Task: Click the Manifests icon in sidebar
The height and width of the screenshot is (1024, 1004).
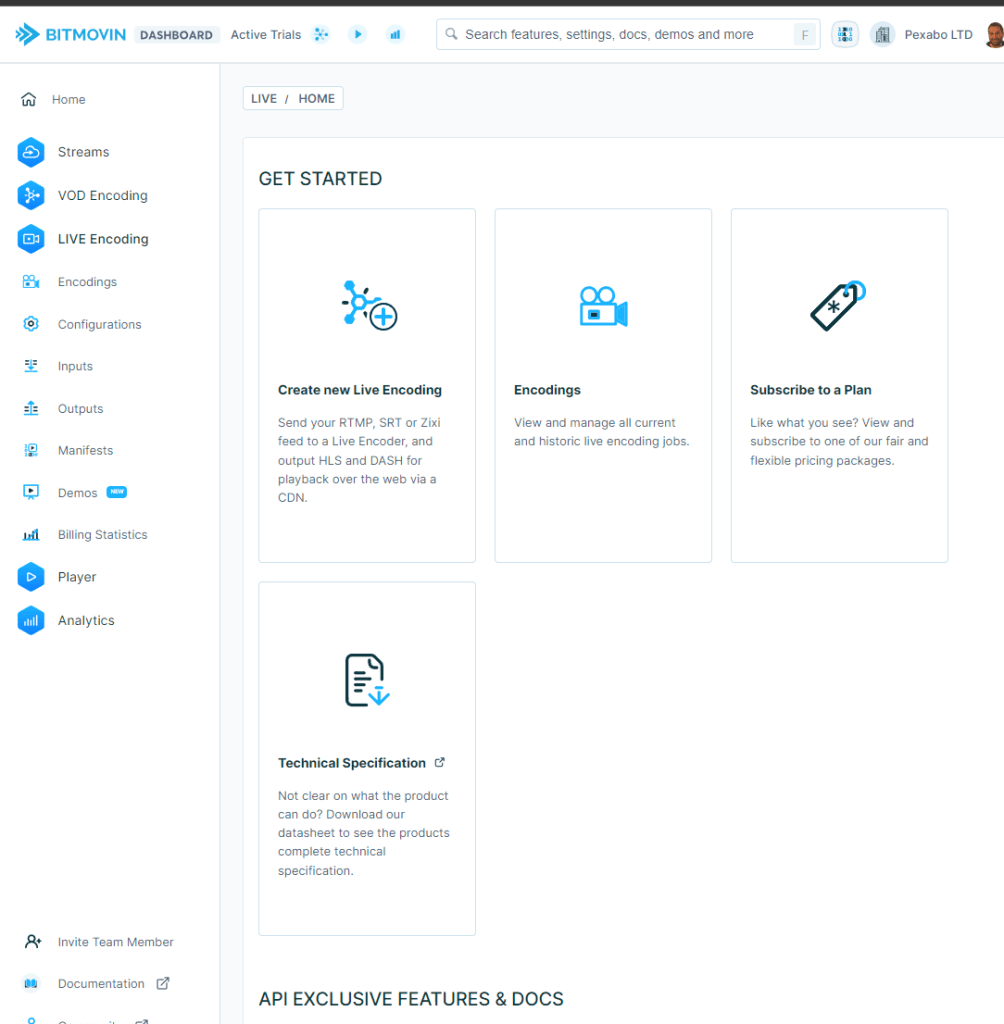Action: click(31, 450)
